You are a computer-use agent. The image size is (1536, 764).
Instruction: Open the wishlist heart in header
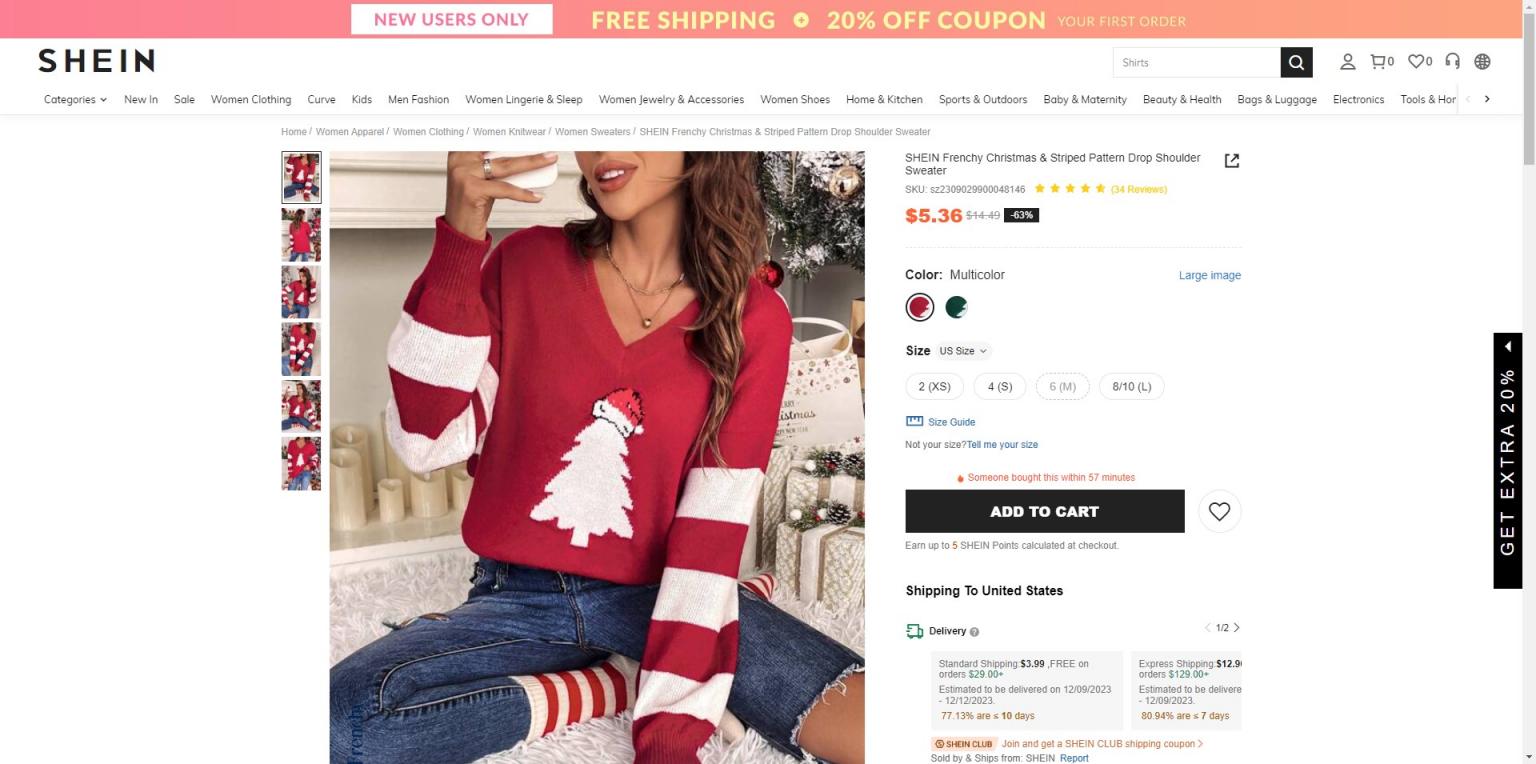(x=1417, y=62)
